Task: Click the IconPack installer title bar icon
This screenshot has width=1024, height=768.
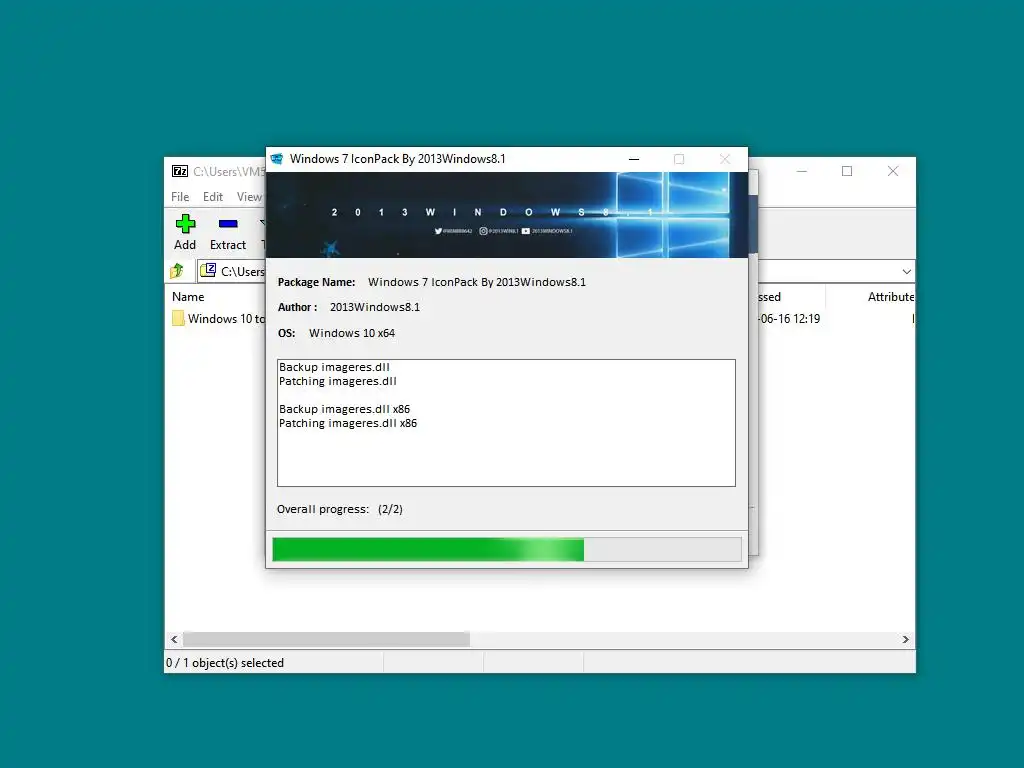Action: (x=277, y=159)
